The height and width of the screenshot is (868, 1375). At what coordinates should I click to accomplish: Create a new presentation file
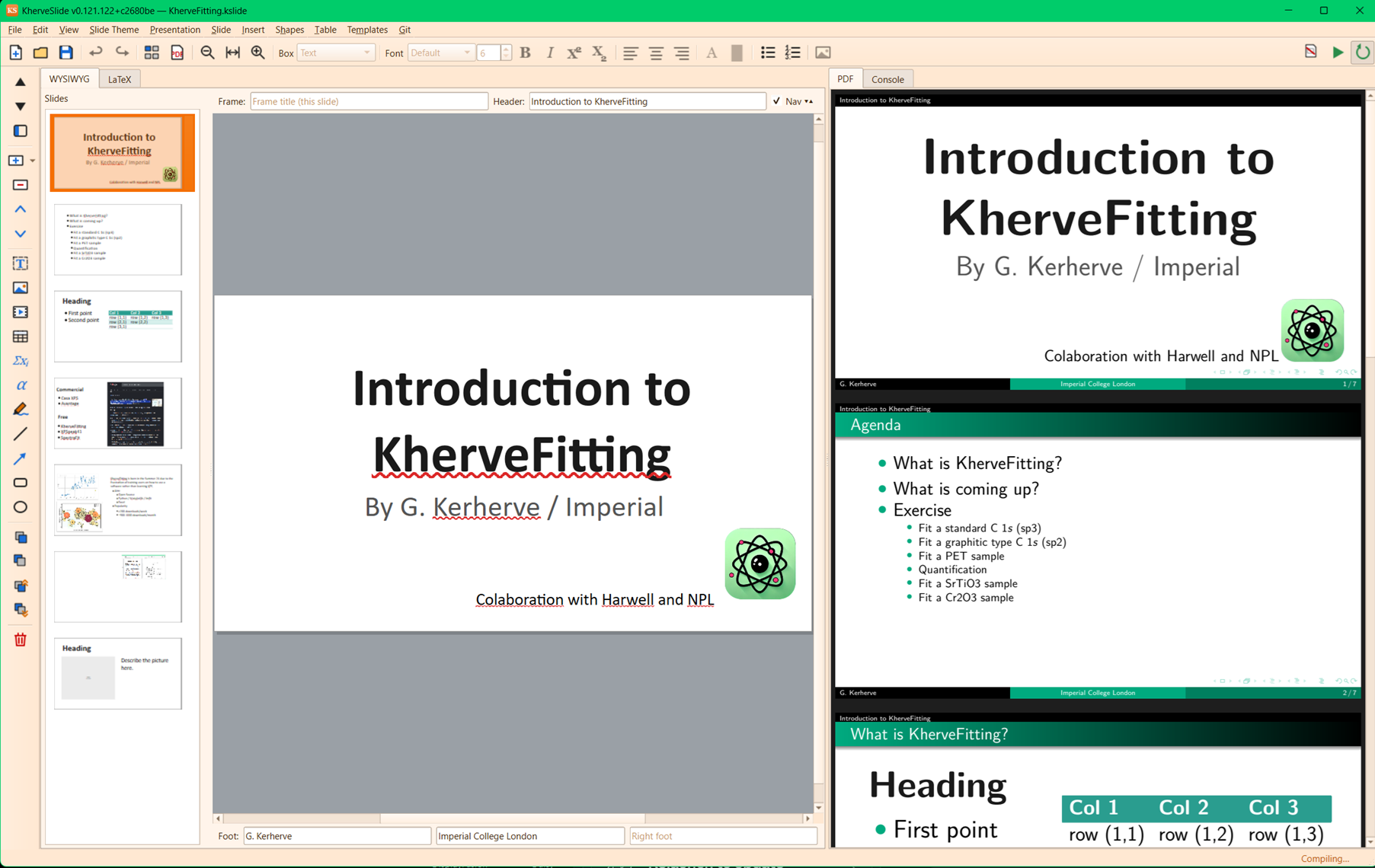[x=15, y=53]
